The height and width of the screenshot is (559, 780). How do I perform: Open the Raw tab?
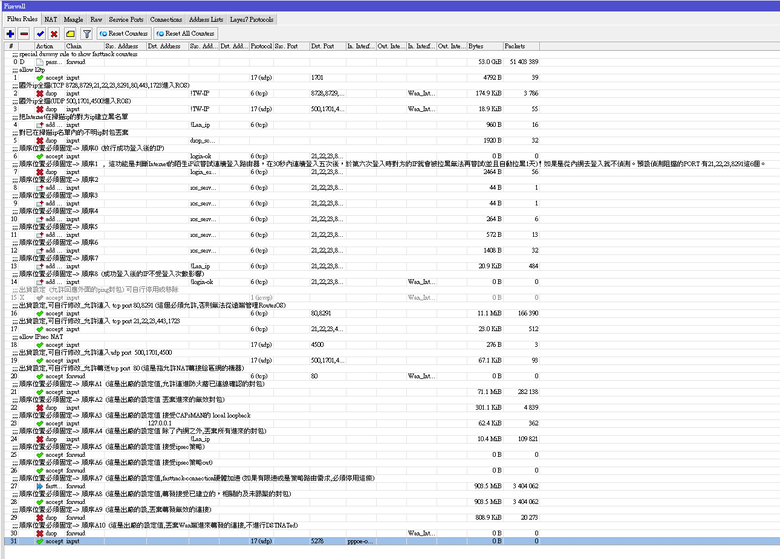pyautogui.click(x=96, y=19)
